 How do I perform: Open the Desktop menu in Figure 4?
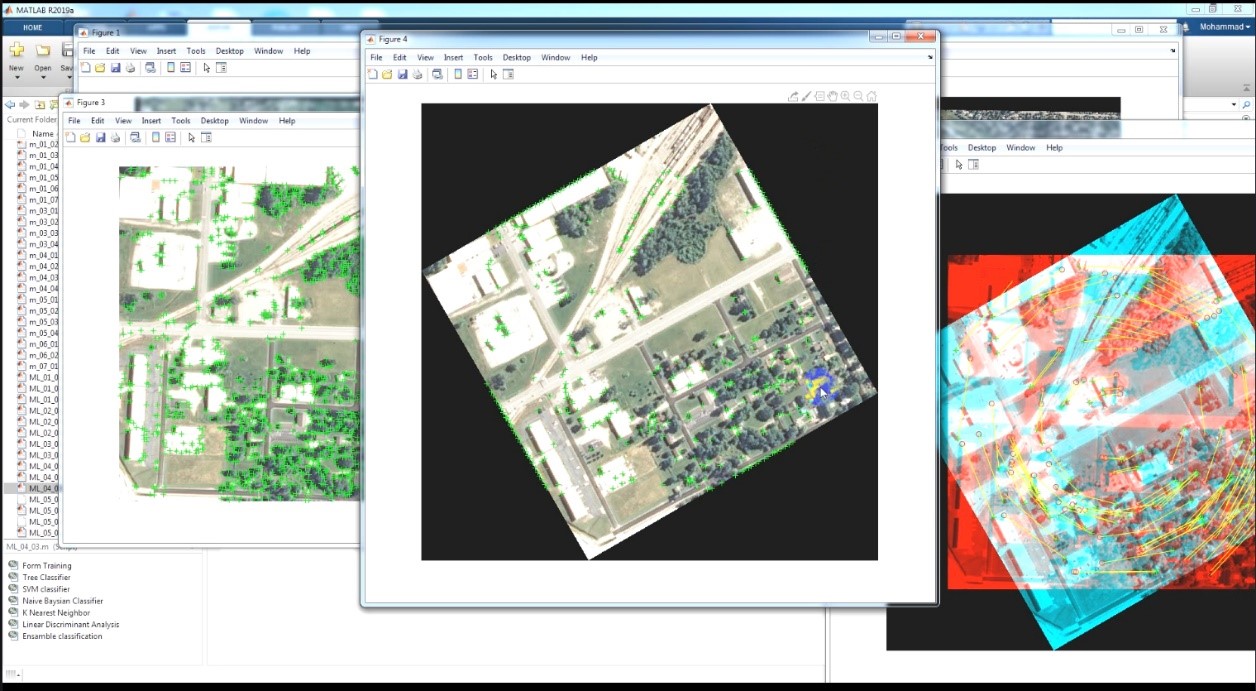(x=517, y=57)
